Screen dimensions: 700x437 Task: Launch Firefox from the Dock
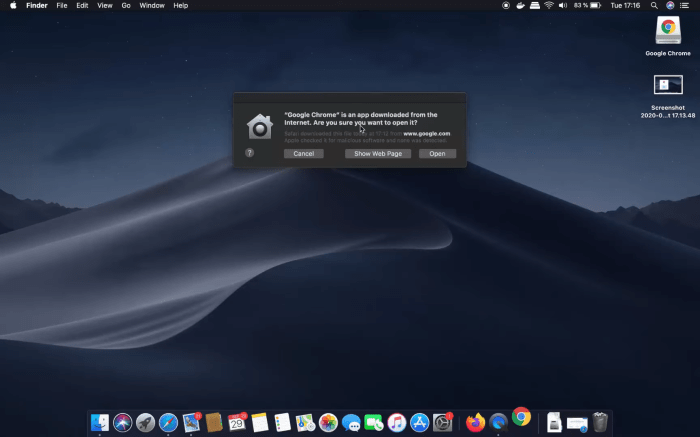pyautogui.click(x=475, y=422)
